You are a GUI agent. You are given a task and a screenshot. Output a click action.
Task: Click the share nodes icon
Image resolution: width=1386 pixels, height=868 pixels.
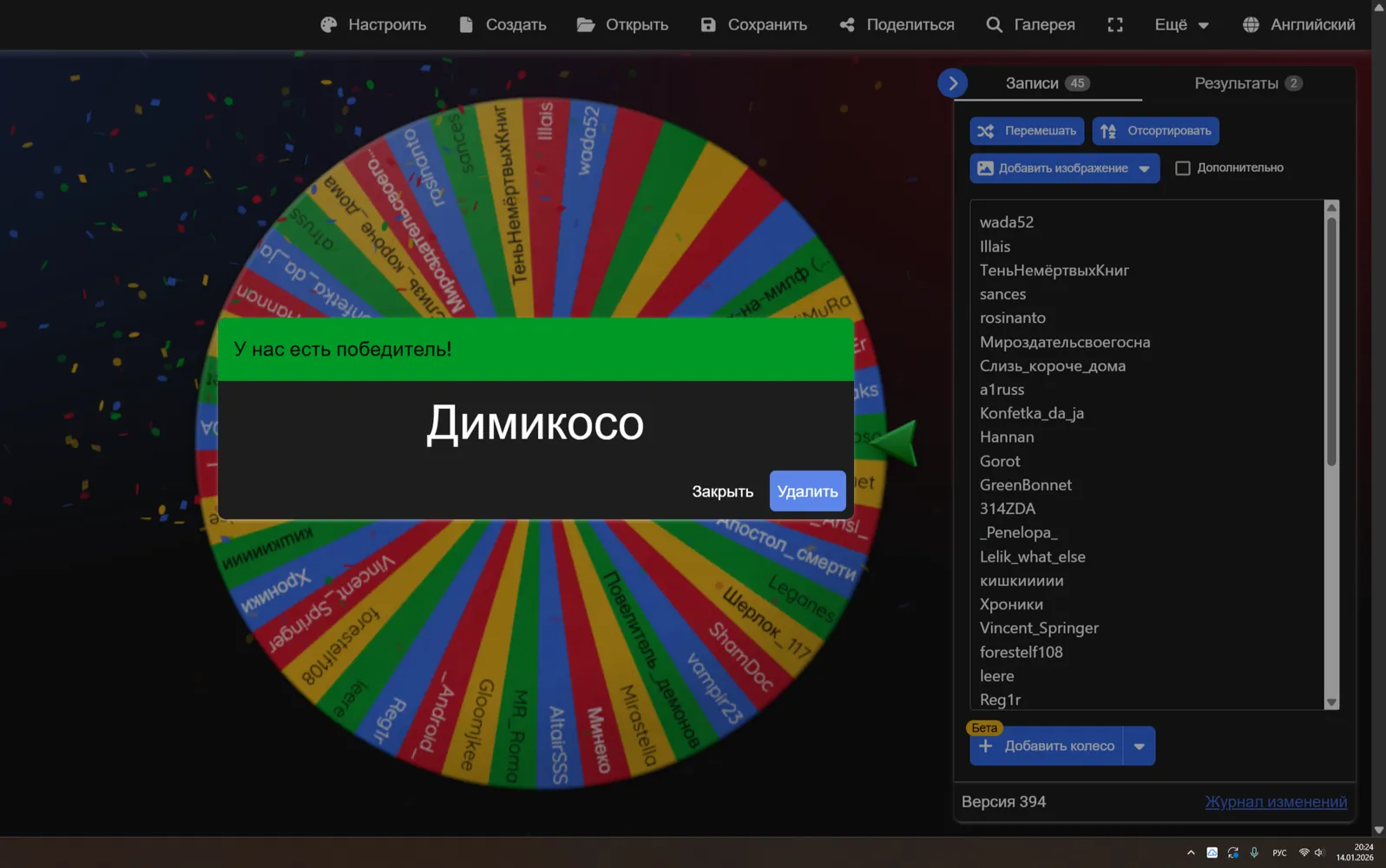click(847, 24)
